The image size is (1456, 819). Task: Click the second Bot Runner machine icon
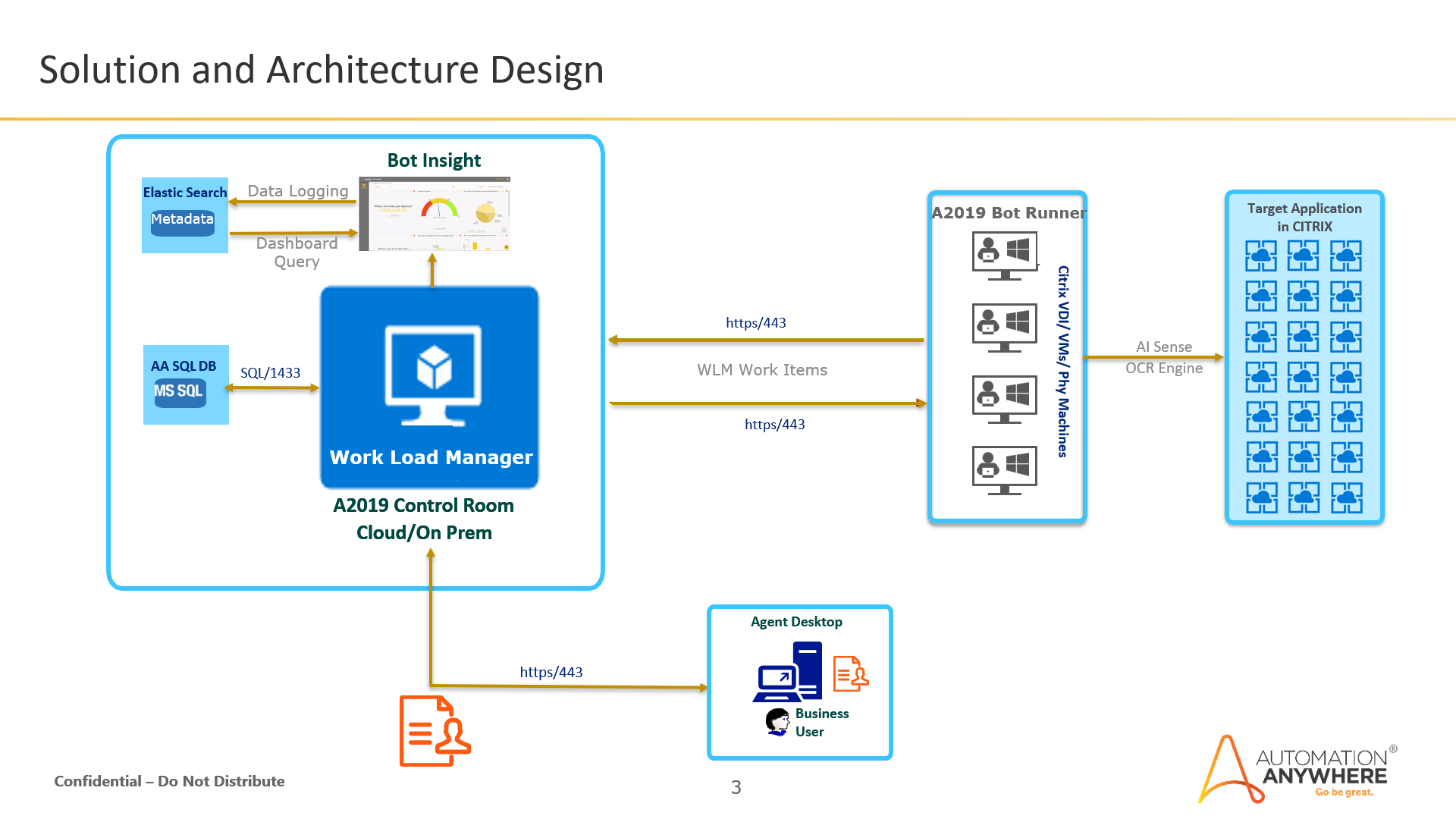[x=1004, y=327]
